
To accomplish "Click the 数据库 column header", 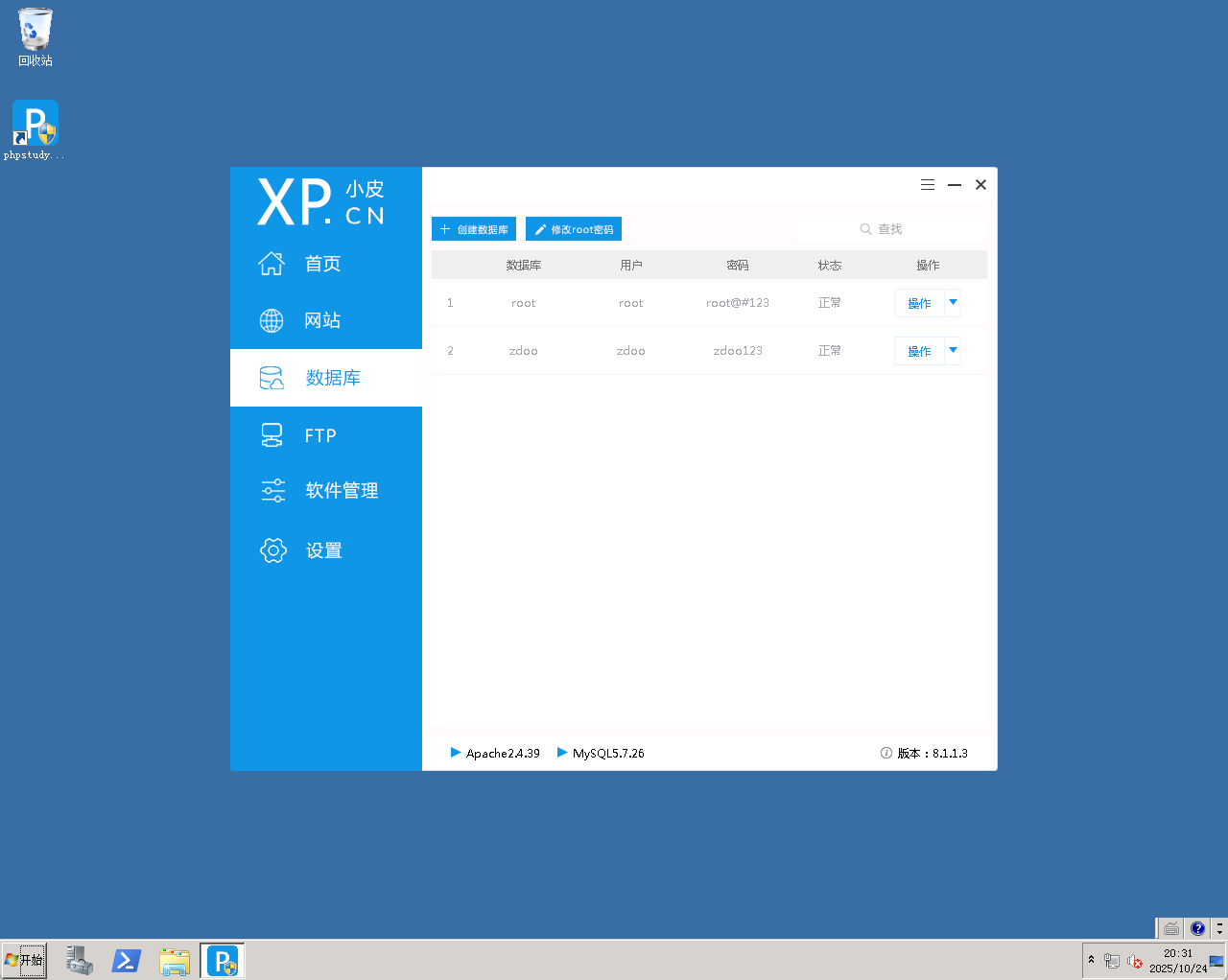I will [x=524, y=266].
